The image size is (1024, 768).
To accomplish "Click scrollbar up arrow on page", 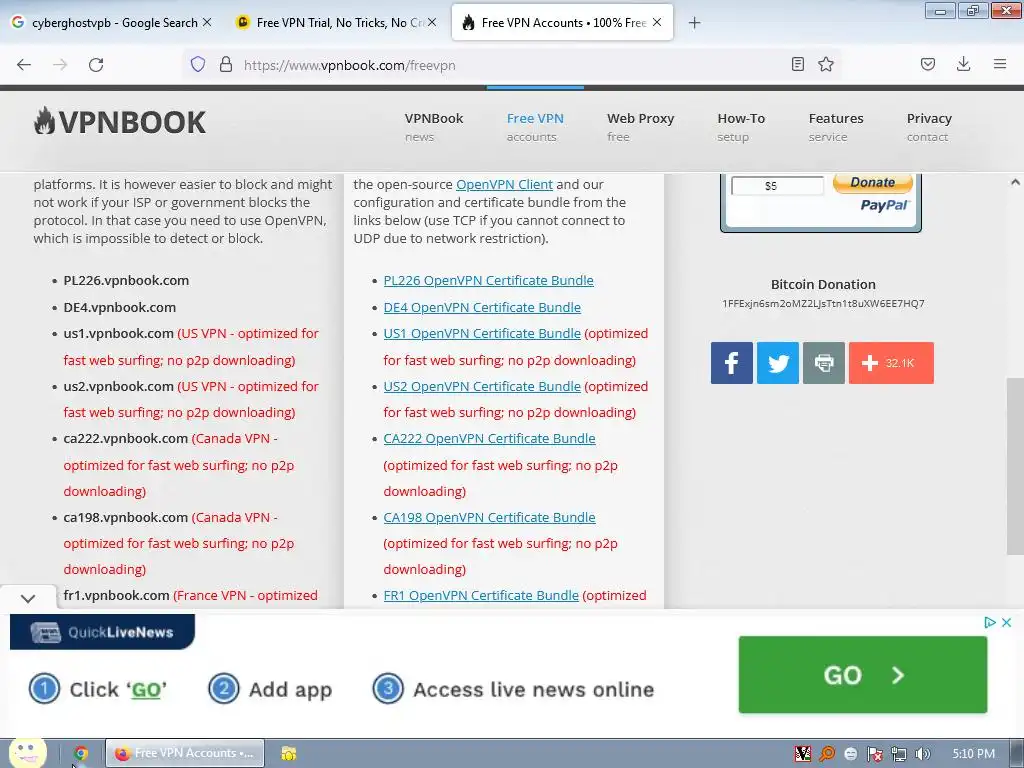I will (x=1015, y=182).
